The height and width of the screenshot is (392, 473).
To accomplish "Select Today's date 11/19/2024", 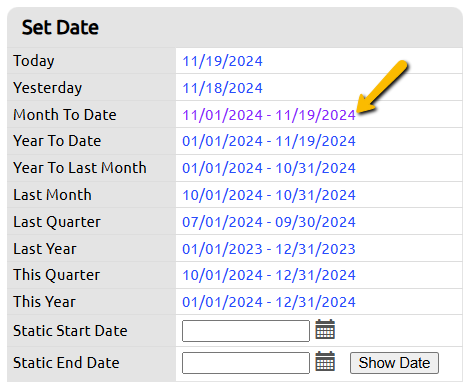I will click(x=222, y=61).
